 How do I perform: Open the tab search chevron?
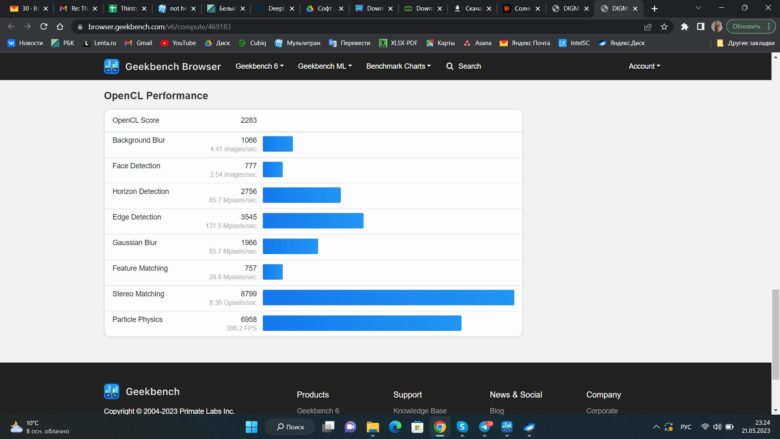pyautogui.click(x=698, y=8)
